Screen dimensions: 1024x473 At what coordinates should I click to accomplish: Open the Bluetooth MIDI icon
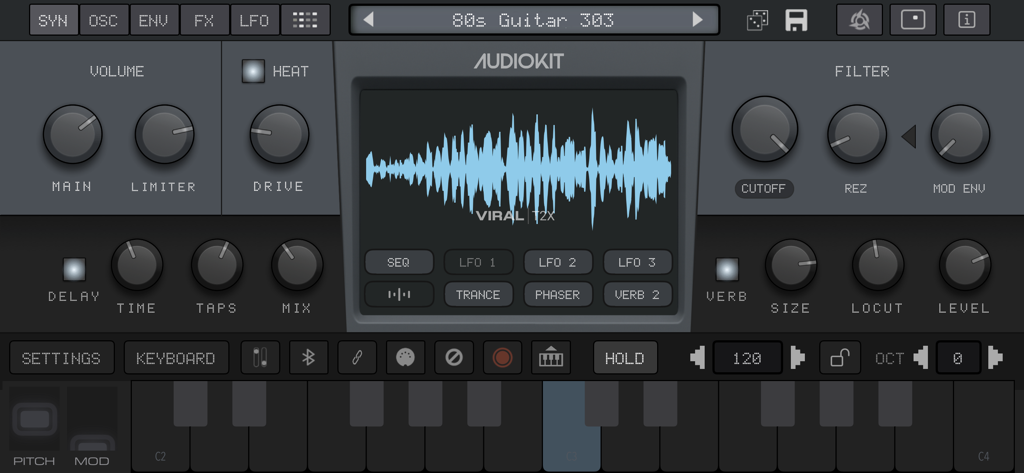[308, 357]
